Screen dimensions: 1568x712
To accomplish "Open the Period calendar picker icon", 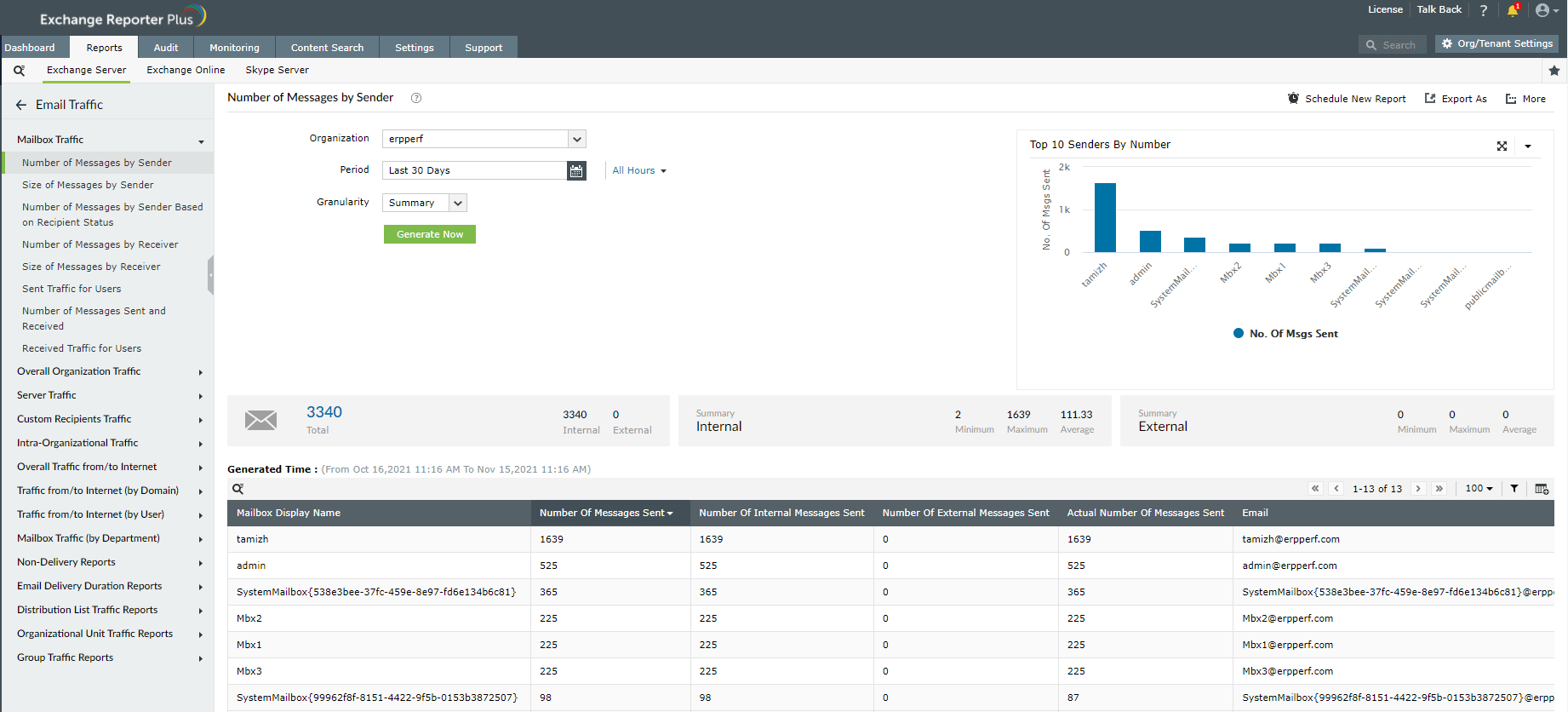I will point(576,171).
